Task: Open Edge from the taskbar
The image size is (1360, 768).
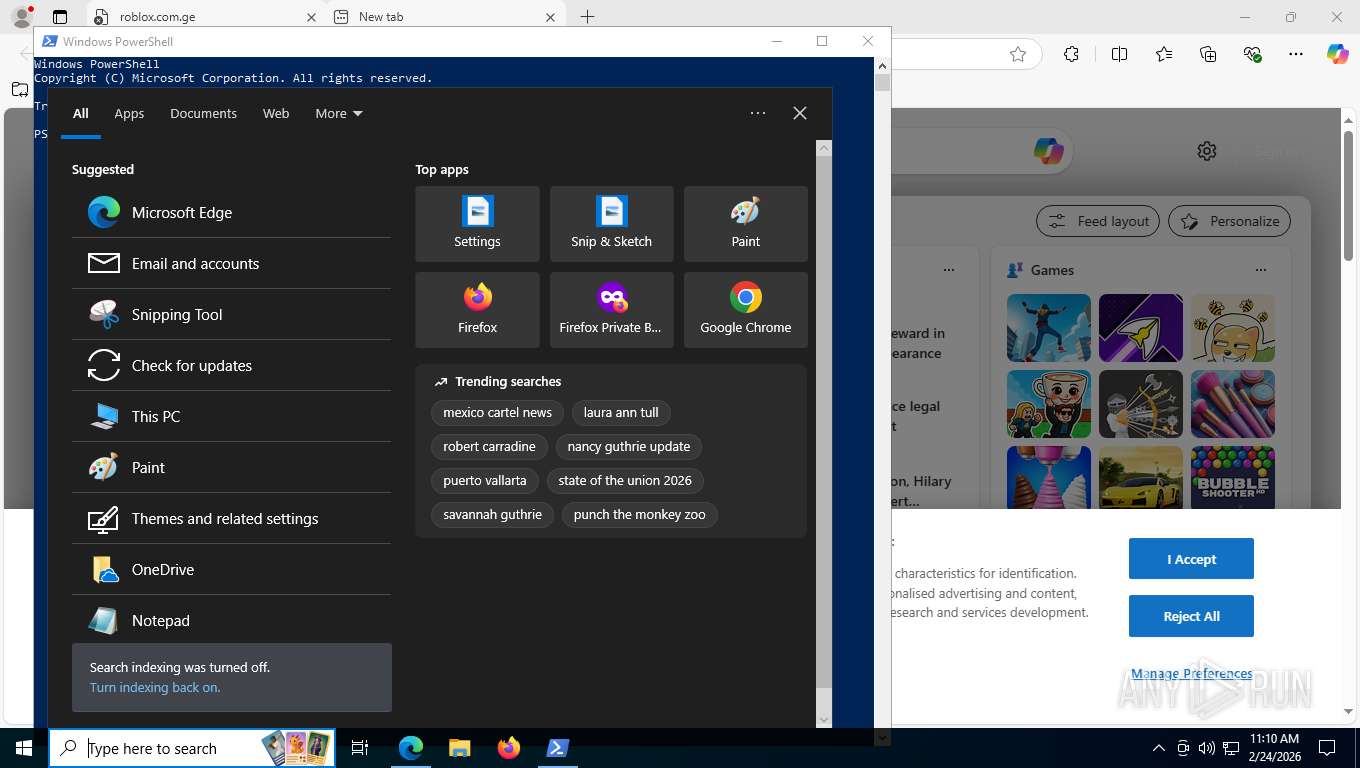Action: [411, 748]
